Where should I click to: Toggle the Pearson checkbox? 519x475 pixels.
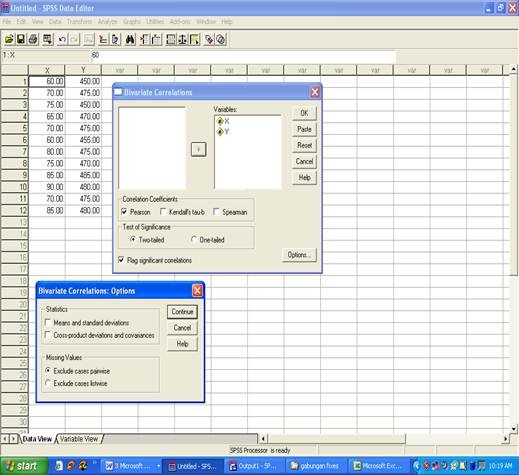click(x=124, y=212)
